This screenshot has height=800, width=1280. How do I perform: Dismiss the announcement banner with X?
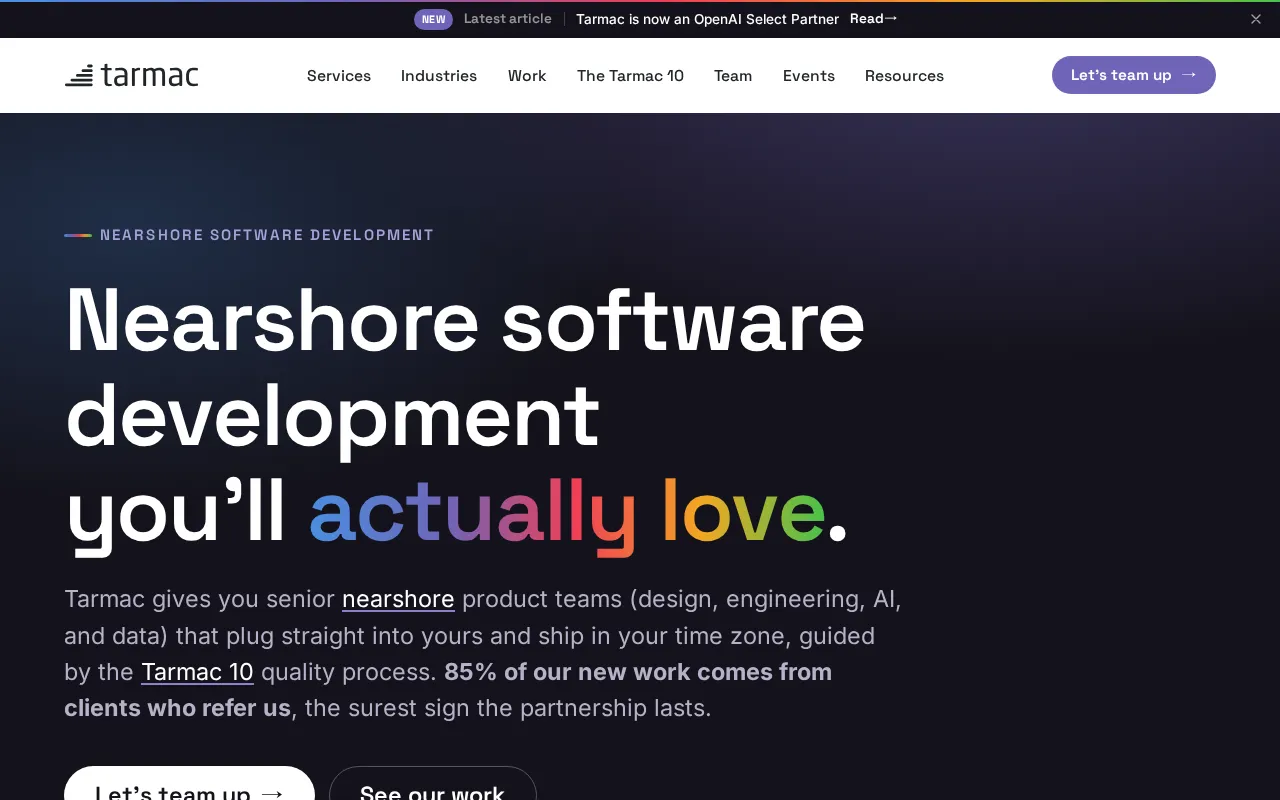coord(1256,19)
